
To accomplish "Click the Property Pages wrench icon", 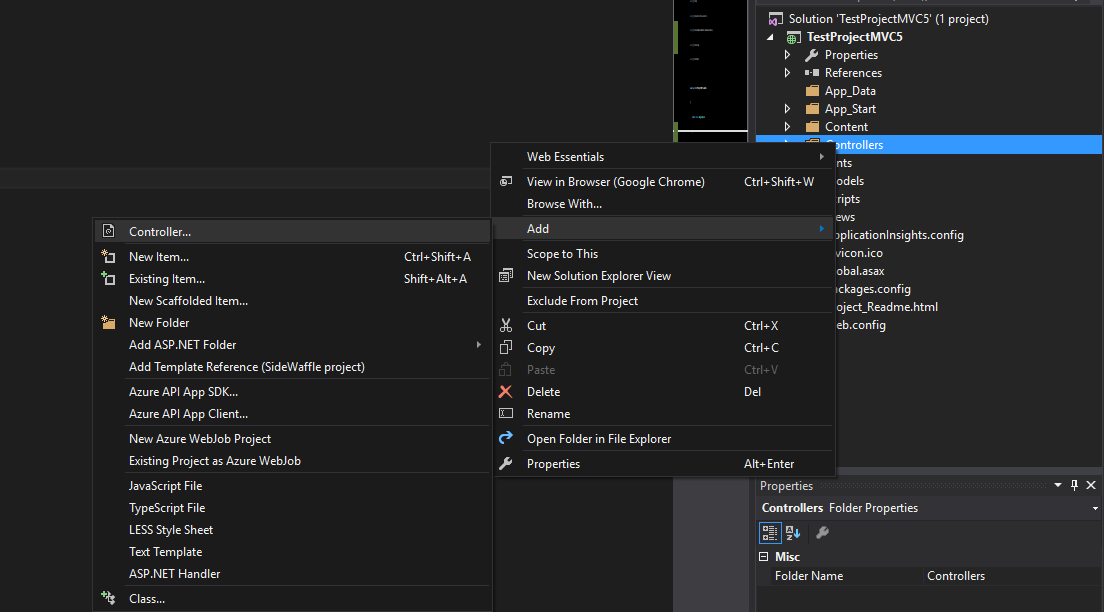I will pos(822,533).
